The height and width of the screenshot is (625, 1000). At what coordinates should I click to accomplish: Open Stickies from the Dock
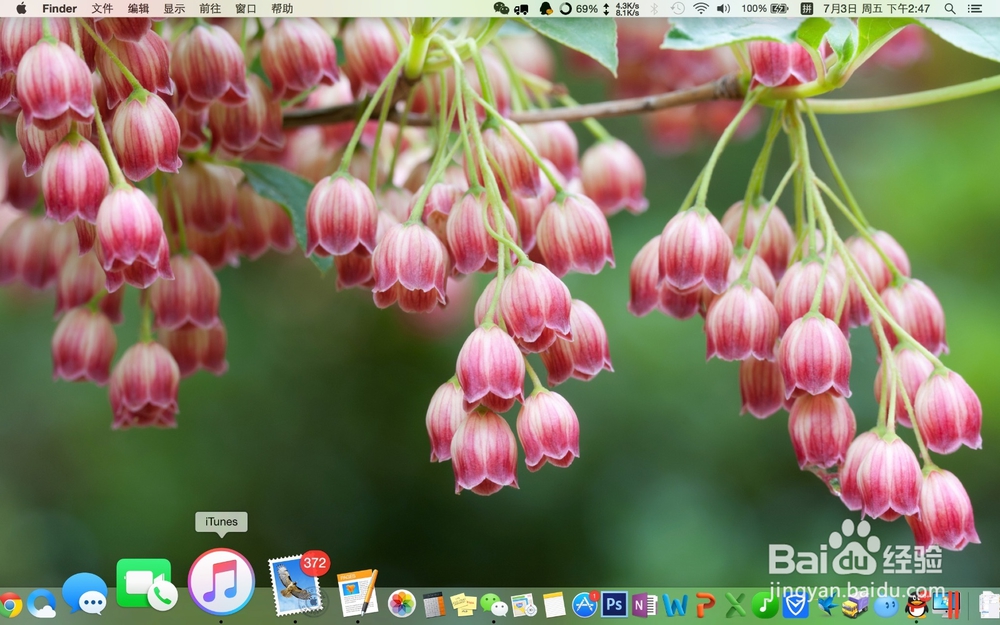[463, 604]
